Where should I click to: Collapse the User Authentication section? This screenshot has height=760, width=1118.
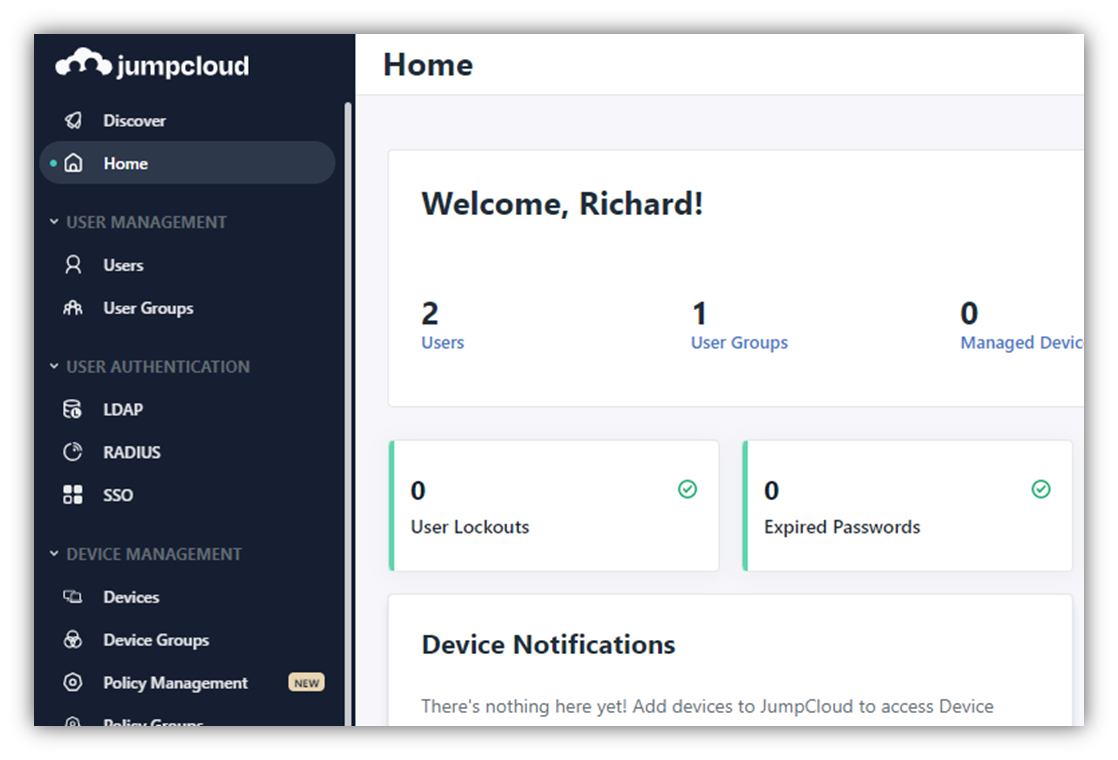point(54,366)
